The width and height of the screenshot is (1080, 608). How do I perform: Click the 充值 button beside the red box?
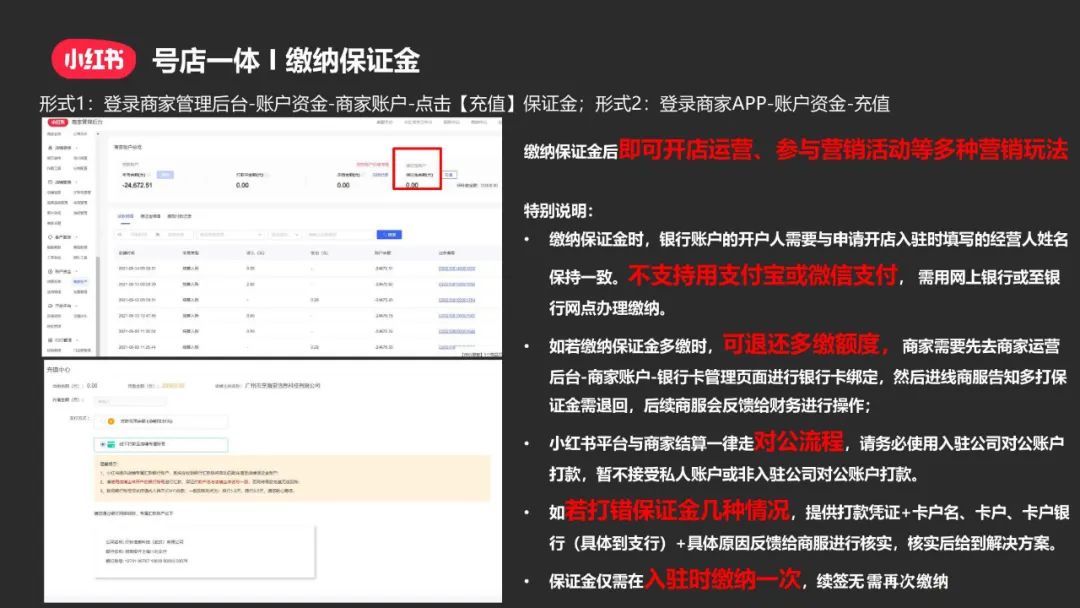click(x=449, y=175)
